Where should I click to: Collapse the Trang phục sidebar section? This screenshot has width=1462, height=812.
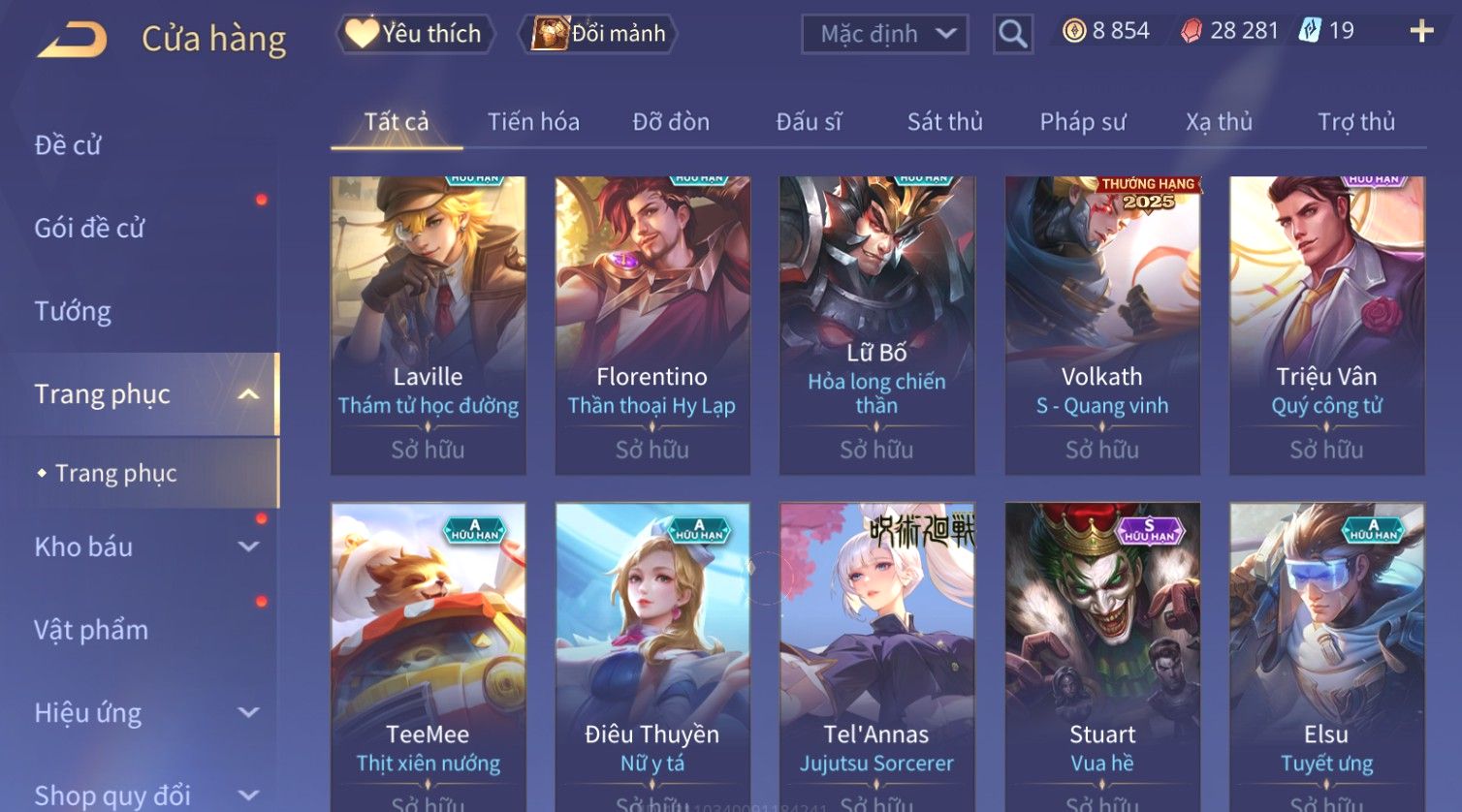(x=248, y=394)
